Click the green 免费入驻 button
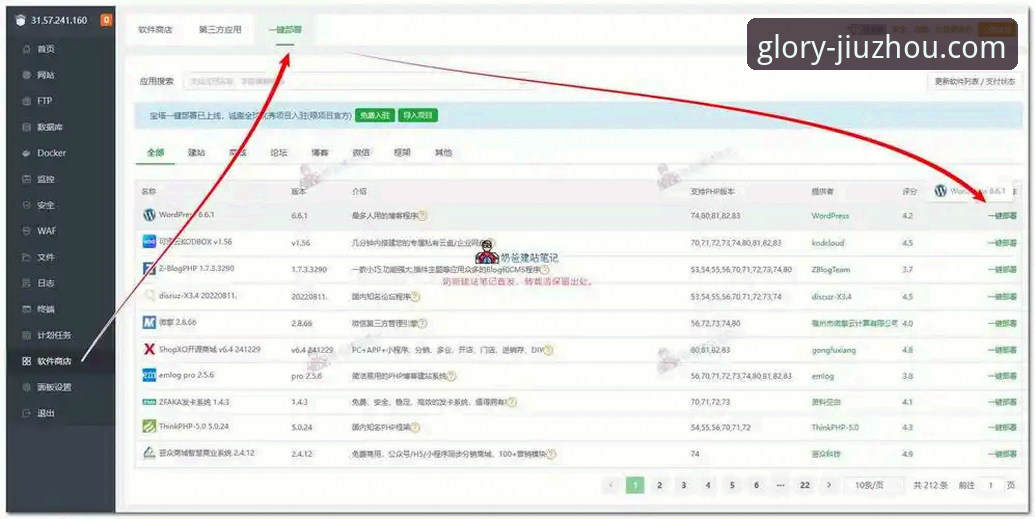 point(375,116)
